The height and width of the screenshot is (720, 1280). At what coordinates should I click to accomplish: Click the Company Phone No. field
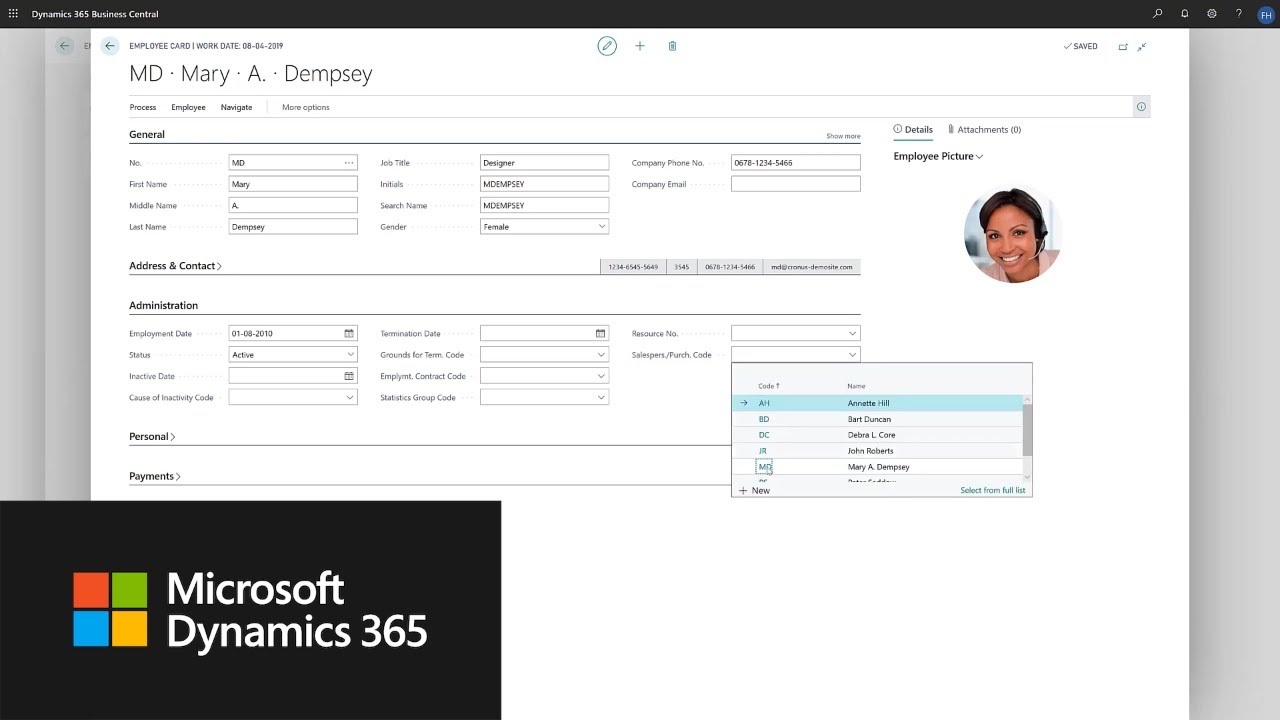point(796,163)
